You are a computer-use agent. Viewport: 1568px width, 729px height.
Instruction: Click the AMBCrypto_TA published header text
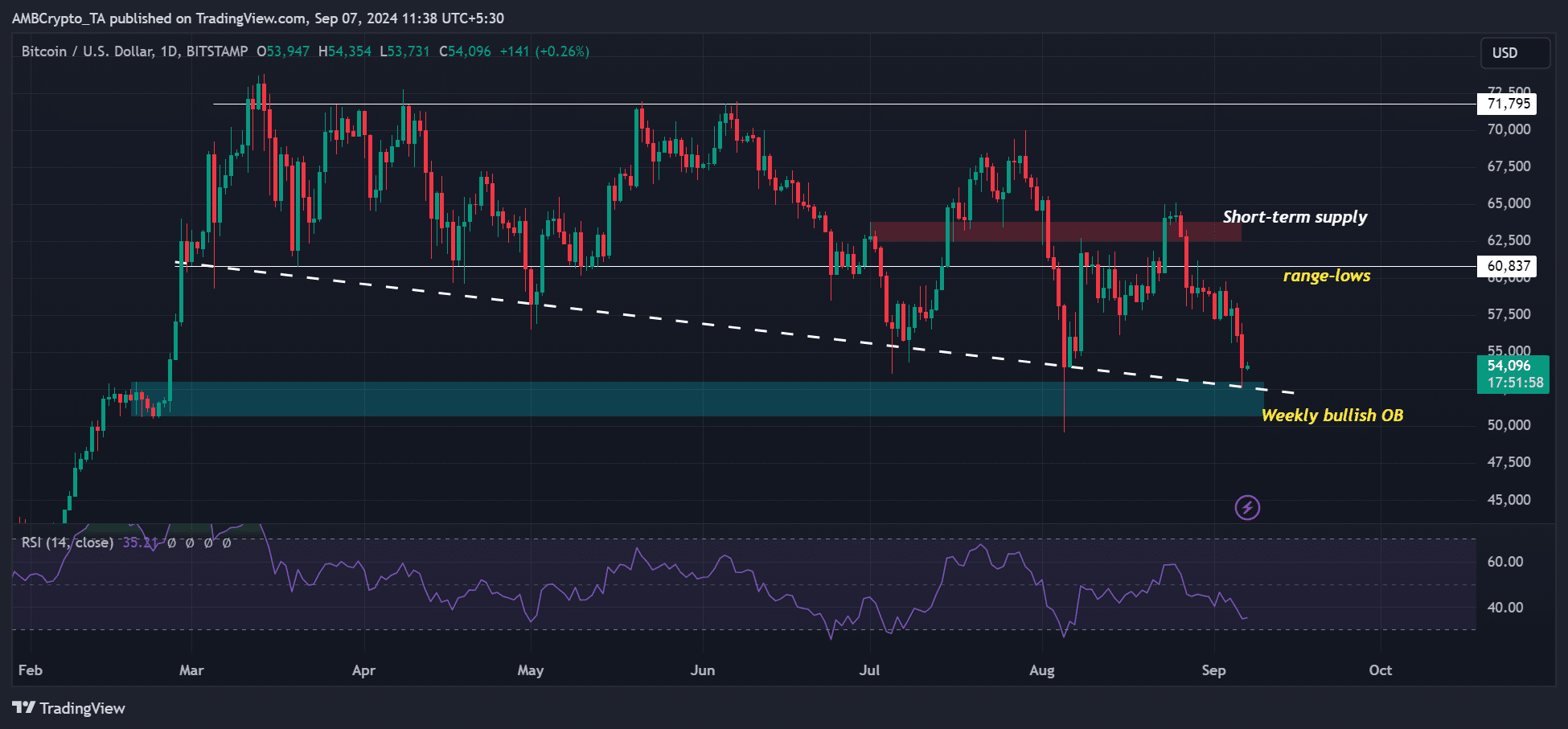[257, 18]
